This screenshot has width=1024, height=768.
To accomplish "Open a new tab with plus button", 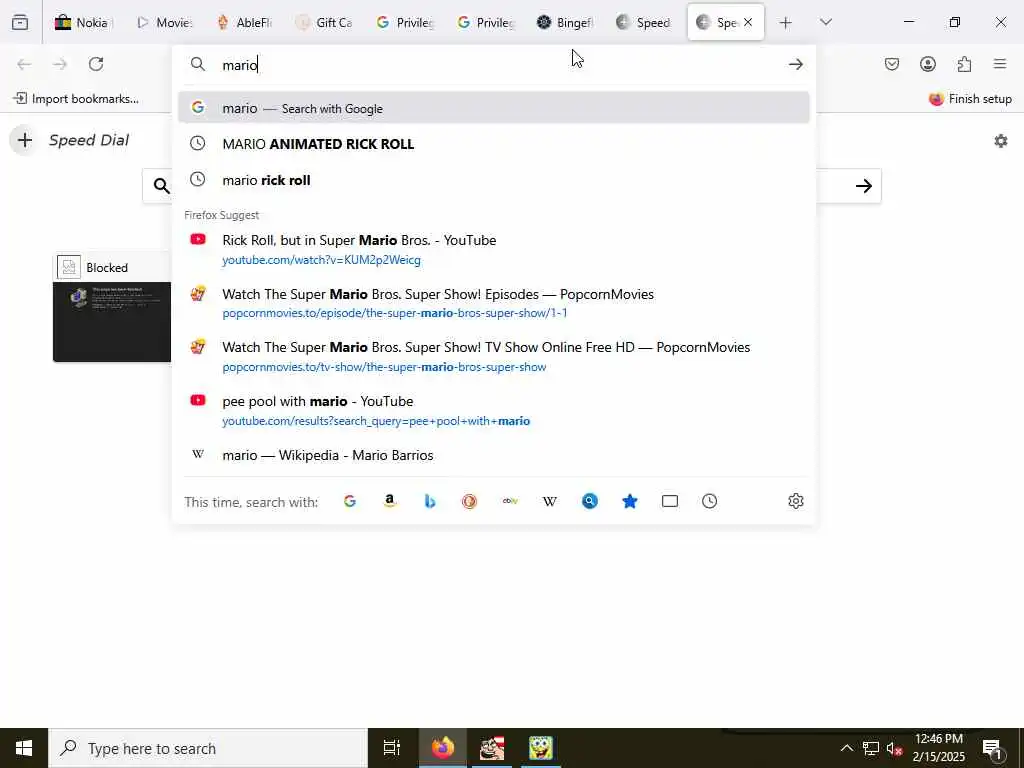I will [786, 23].
